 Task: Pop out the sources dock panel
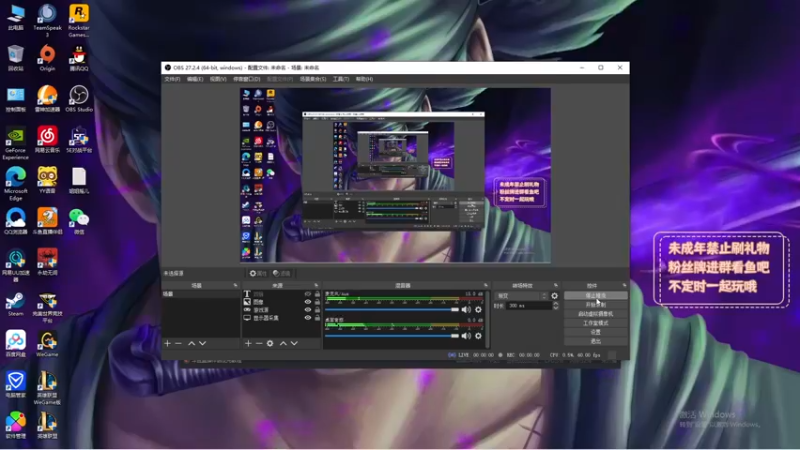coord(316,285)
